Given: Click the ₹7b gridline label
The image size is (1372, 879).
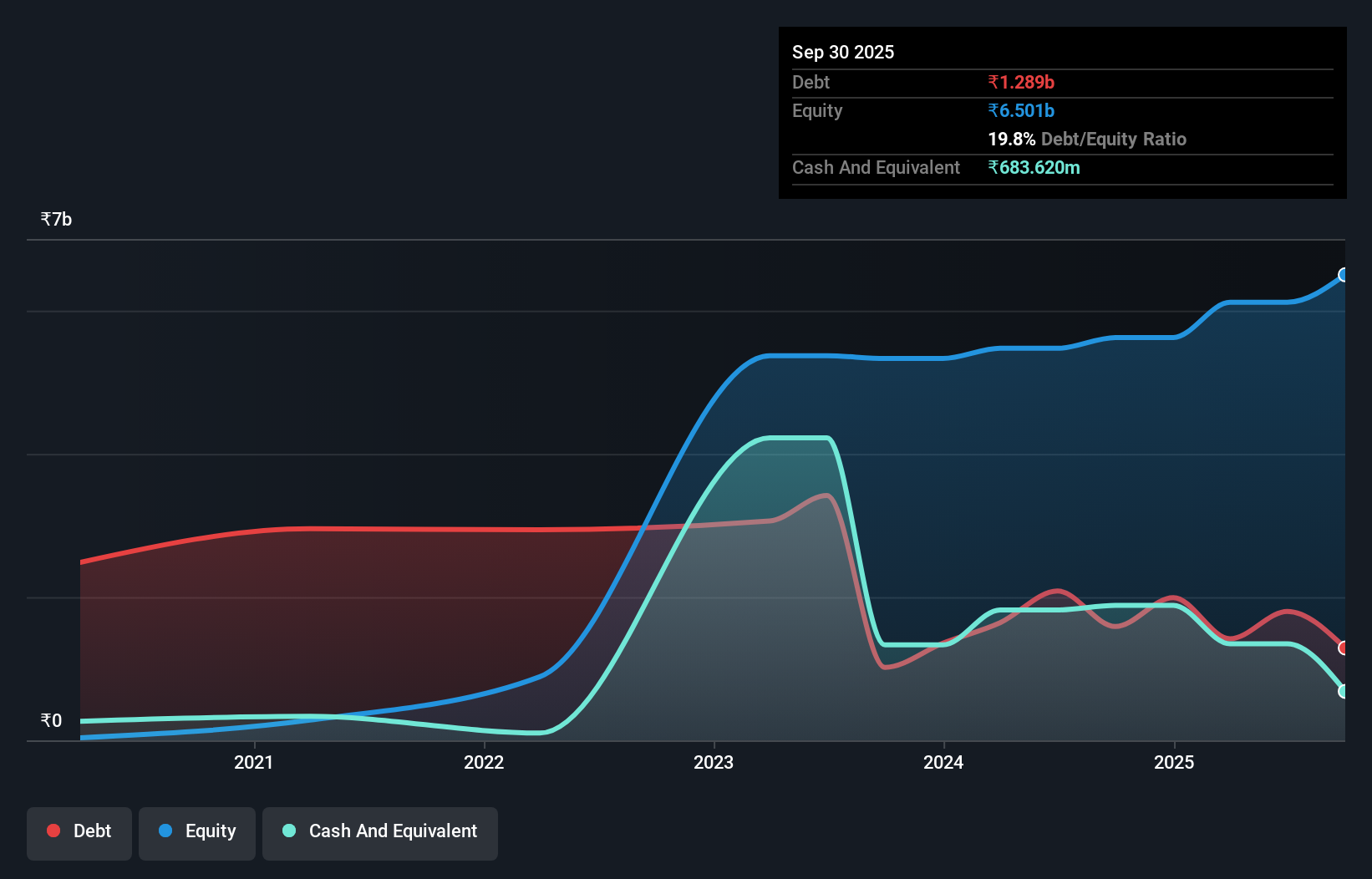Looking at the screenshot, I should tap(55, 218).
